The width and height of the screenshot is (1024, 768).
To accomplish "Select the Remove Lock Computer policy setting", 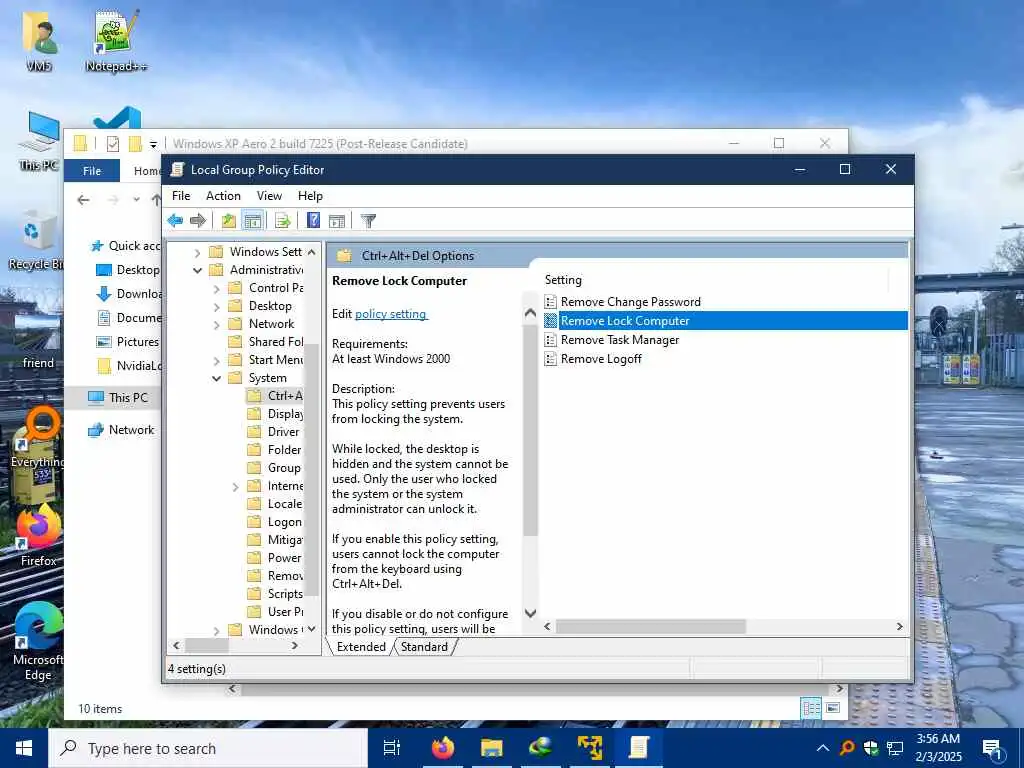I will (x=726, y=321).
